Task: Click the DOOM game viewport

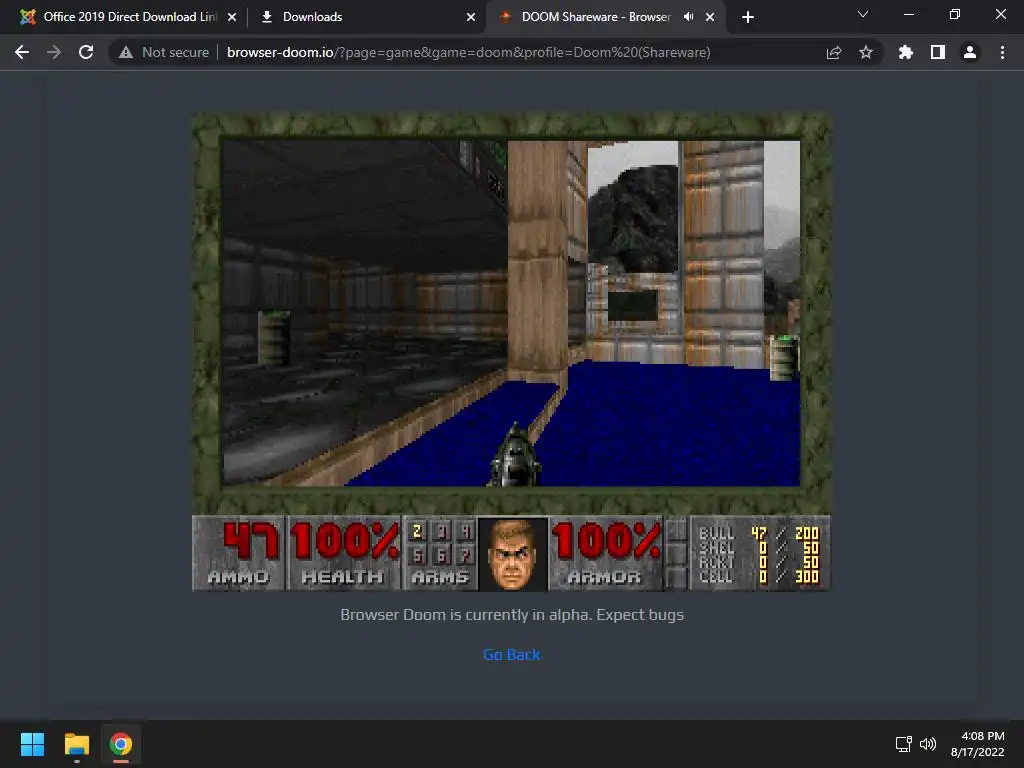Action: [511, 313]
